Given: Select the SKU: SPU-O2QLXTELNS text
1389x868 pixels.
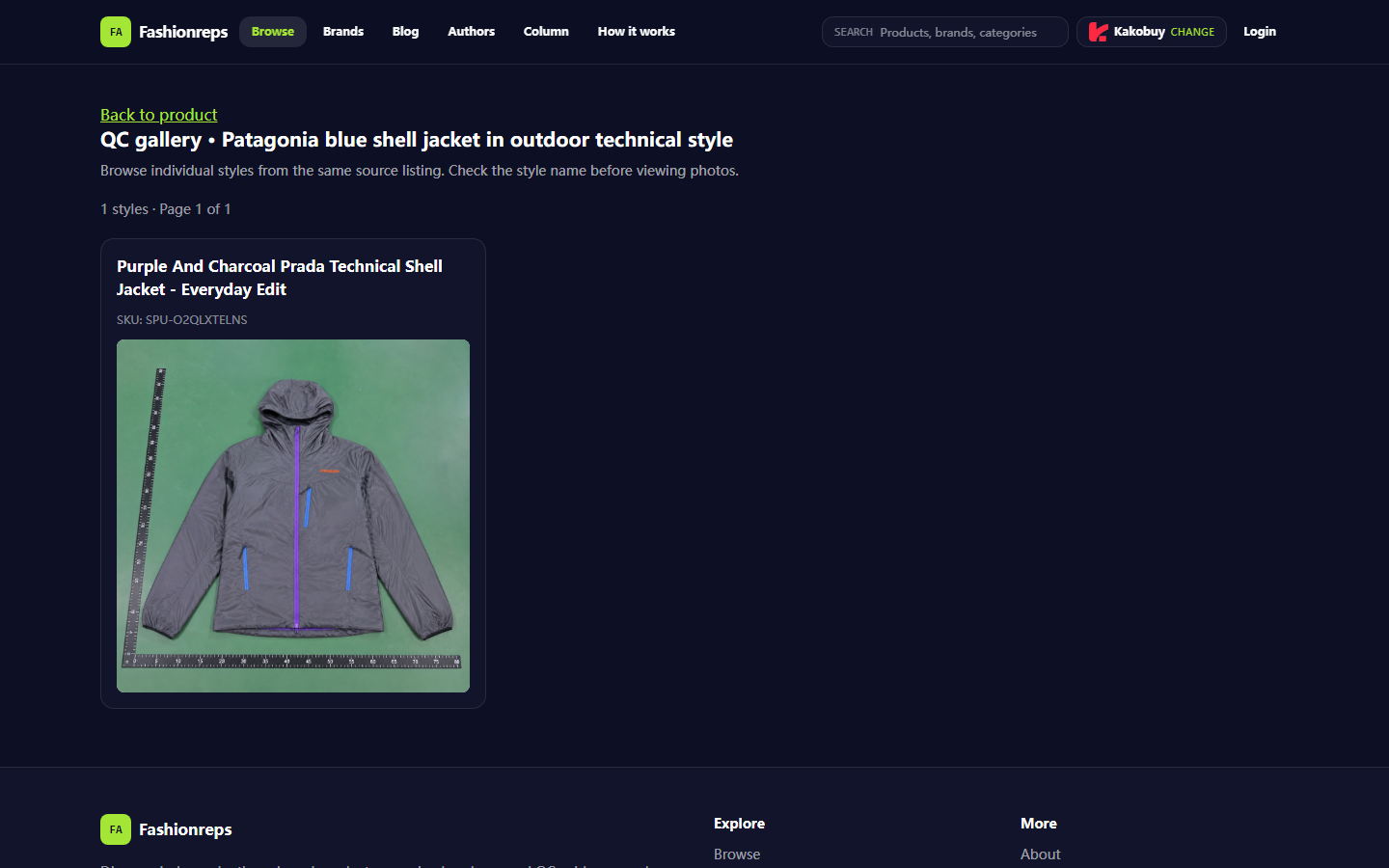Looking at the screenshot, I should 182,320.
